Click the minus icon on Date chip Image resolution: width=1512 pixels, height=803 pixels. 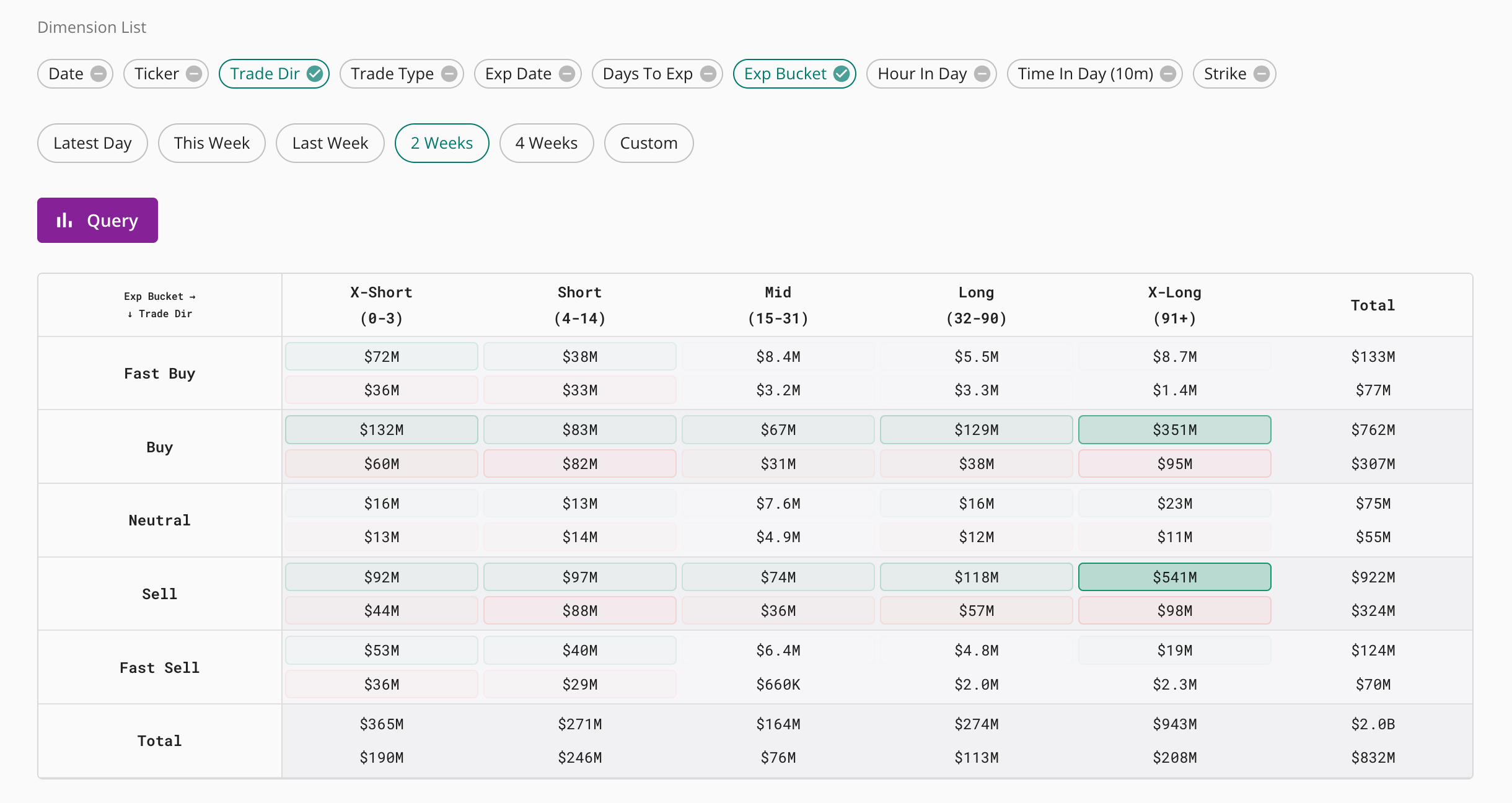click(99, 74)
